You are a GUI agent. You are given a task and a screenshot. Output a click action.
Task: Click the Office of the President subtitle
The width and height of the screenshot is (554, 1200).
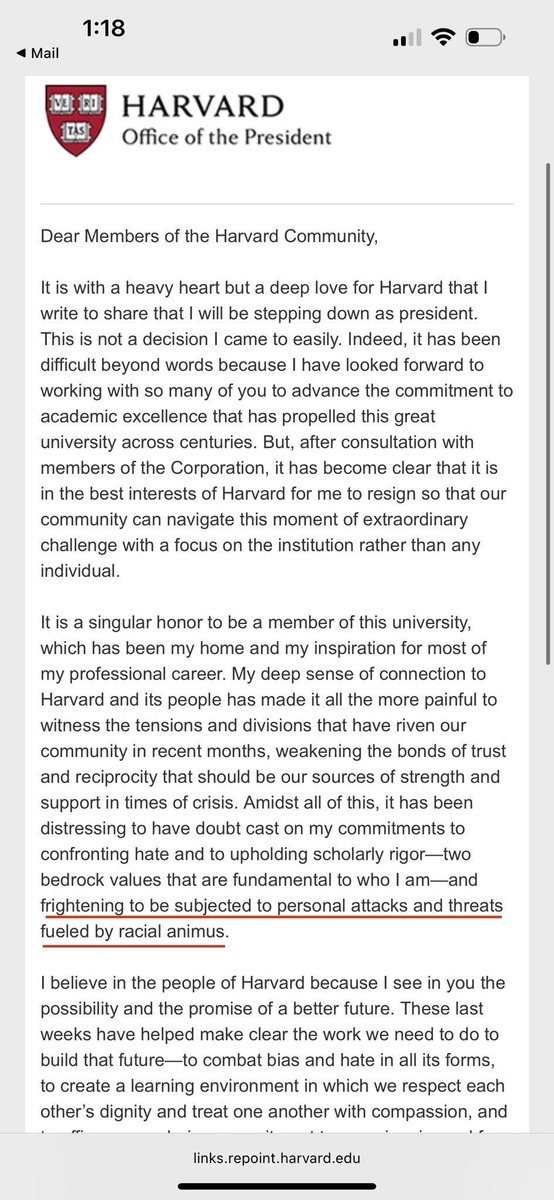[226, 137]
